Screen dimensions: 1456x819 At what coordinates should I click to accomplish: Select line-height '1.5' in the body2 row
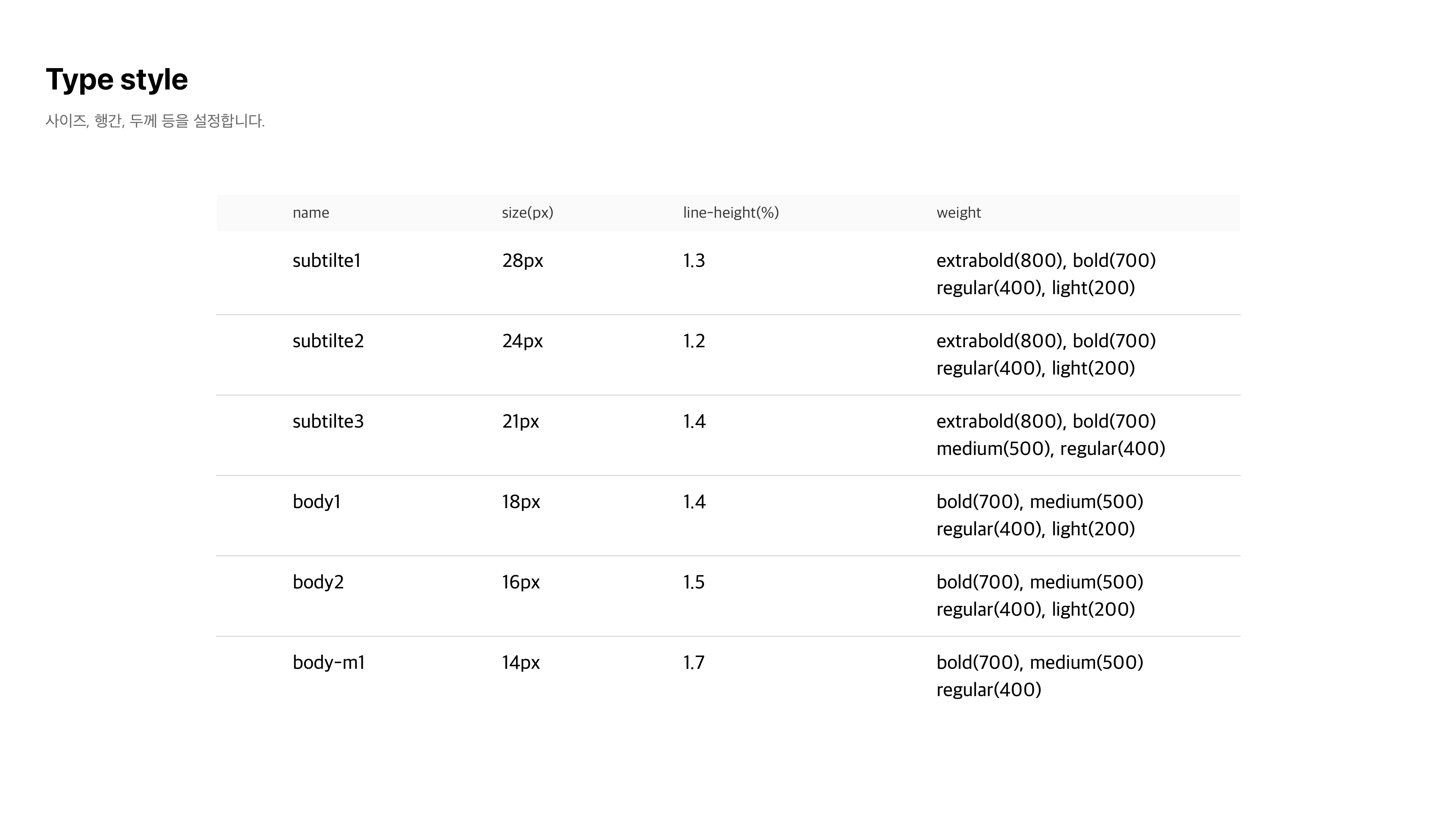(694, 582)
